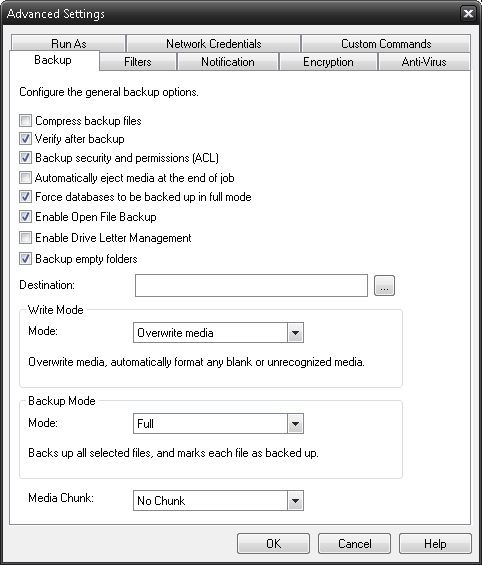Enable Drive Letter Management checkbox

coord(25,238)
